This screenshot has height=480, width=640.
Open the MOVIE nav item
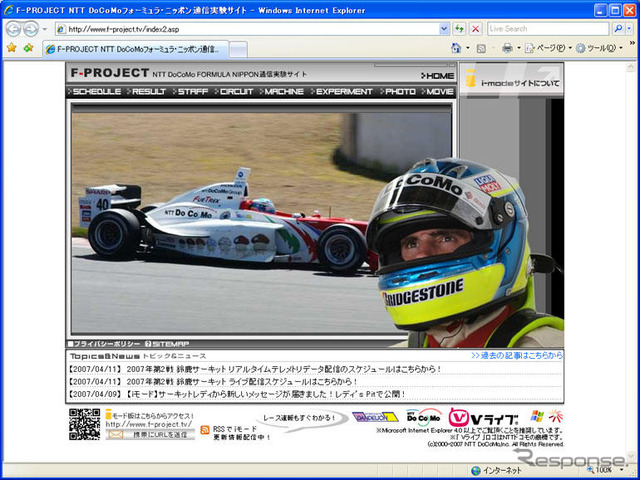coord(438,91)
